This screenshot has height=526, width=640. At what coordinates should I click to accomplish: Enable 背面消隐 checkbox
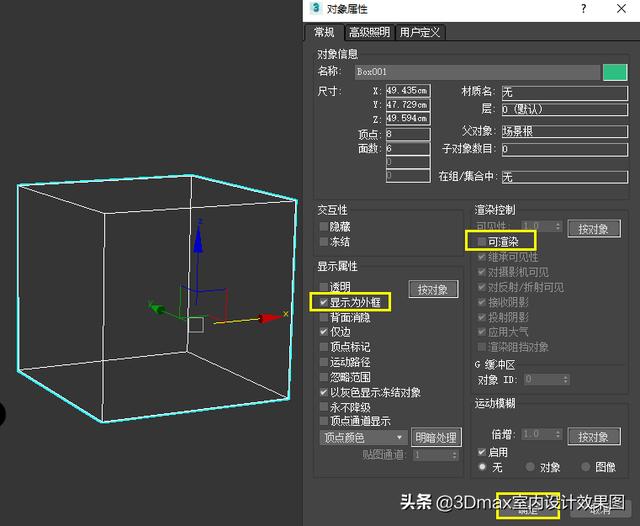point(324,317)
